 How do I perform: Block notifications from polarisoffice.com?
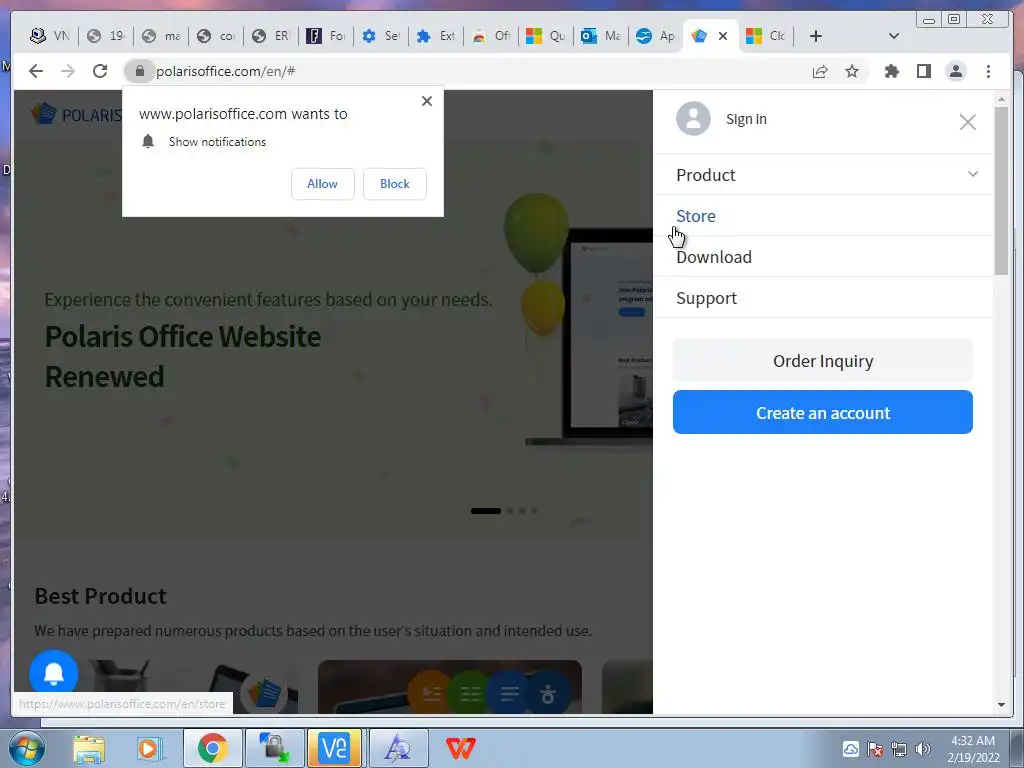pyautogui.click(x=394, y=184)
